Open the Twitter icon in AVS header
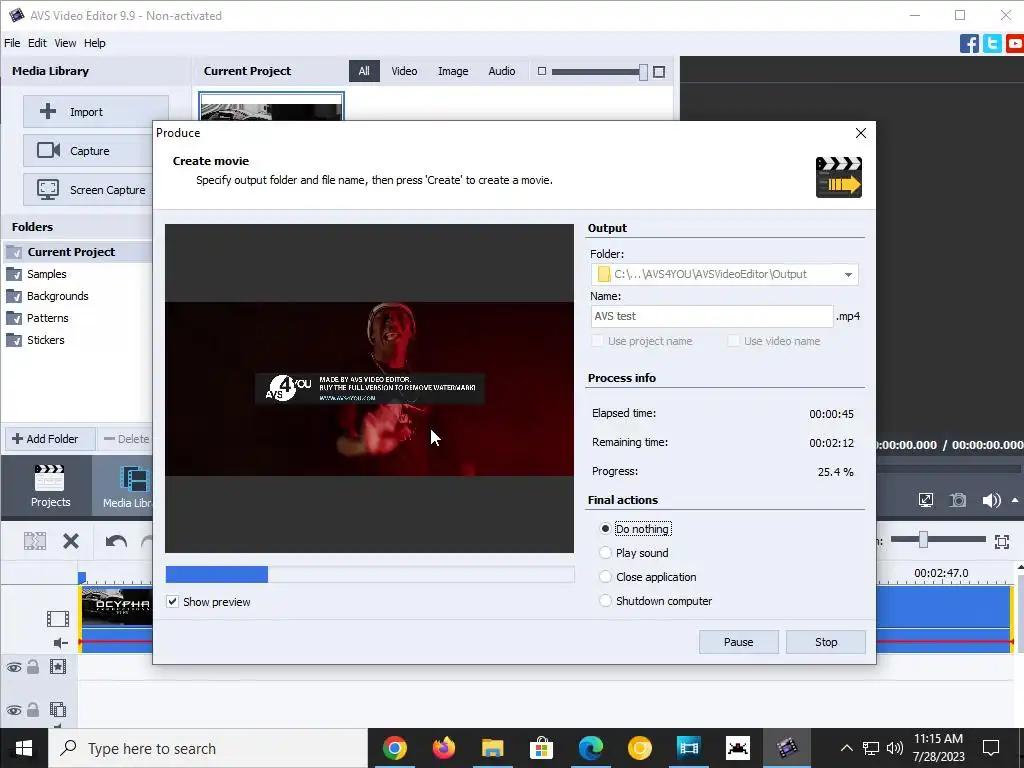This screenshot has width=1024, height=768. (992, 44)
